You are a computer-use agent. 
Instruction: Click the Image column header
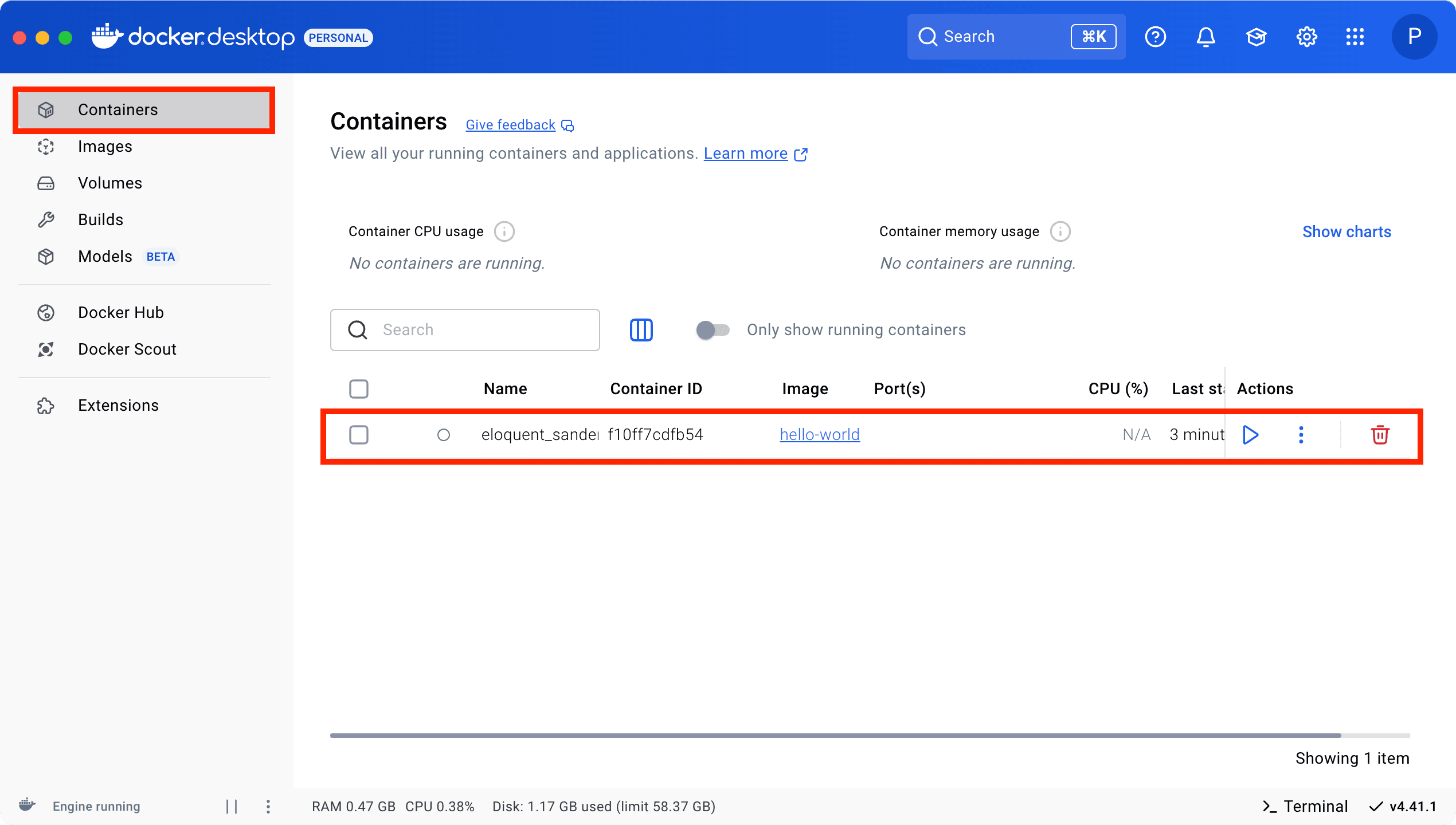(805, 389)
